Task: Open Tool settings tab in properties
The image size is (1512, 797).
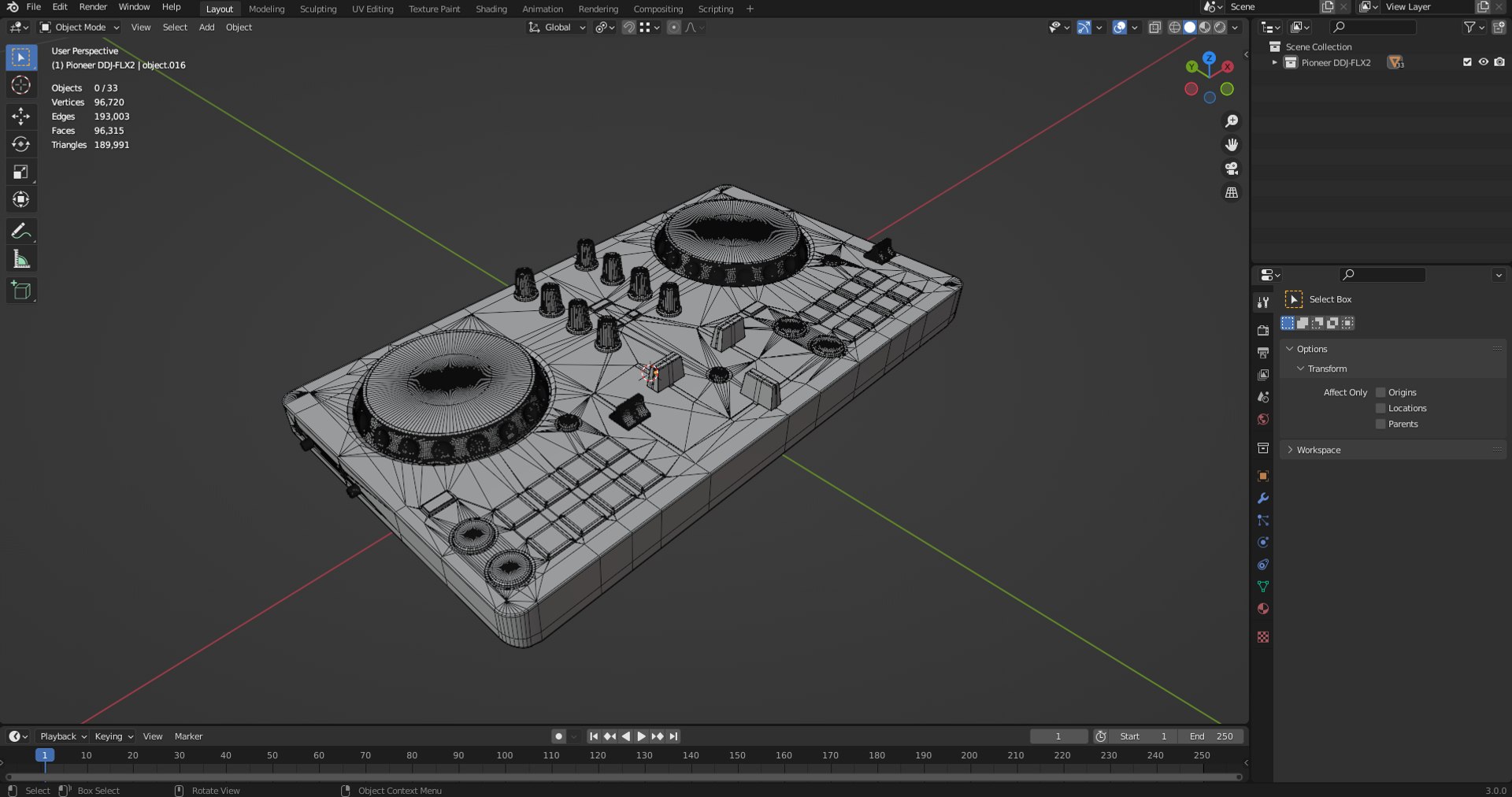Action: click(1263, 302)
